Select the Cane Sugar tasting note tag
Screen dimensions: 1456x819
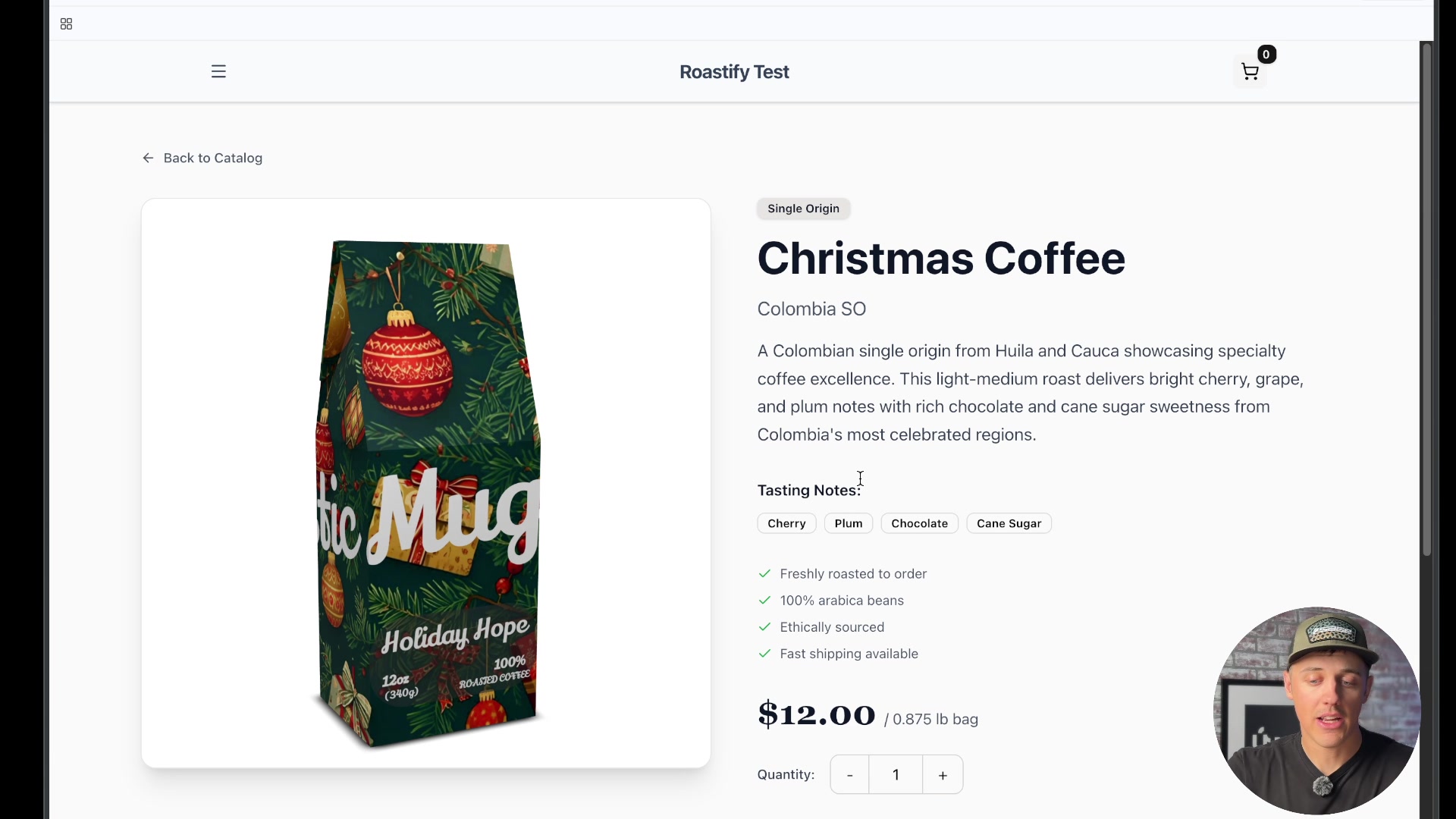(x=1009, y=523)
